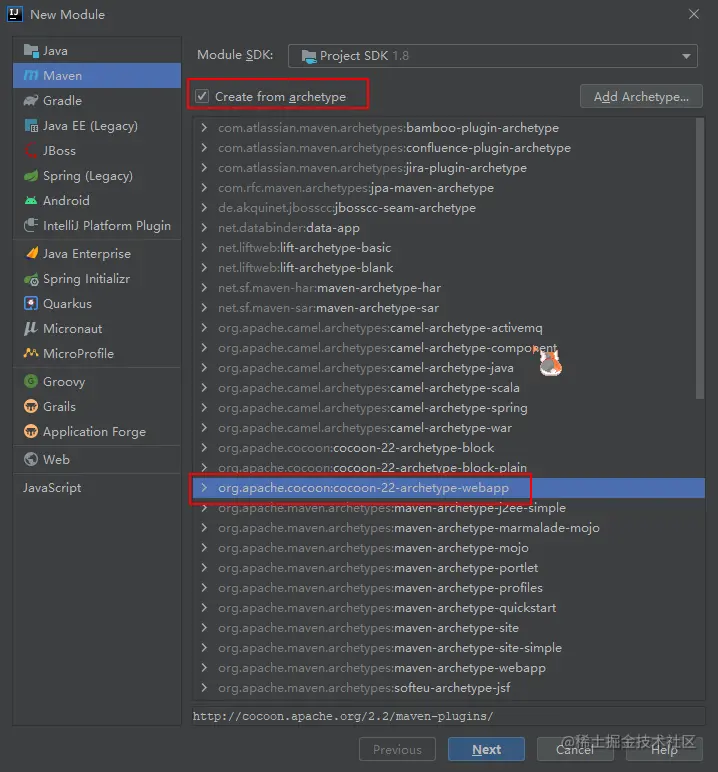Open the Module SDK dropdown
This screenshot has height=772, width=718.
pos(492,56)
